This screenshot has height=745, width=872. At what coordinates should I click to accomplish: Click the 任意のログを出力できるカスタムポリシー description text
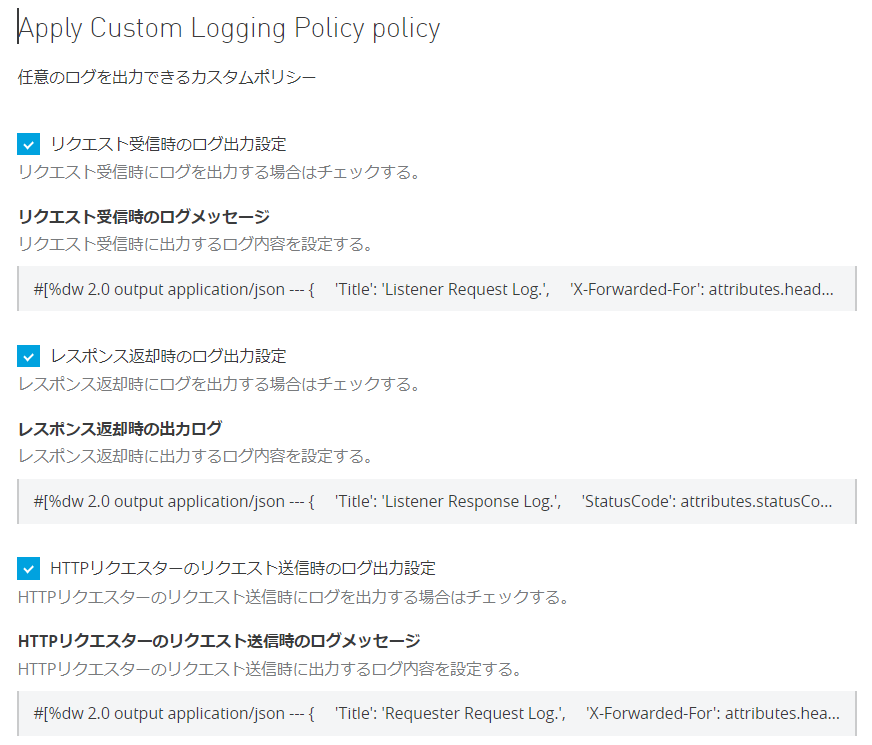[167, 77]
